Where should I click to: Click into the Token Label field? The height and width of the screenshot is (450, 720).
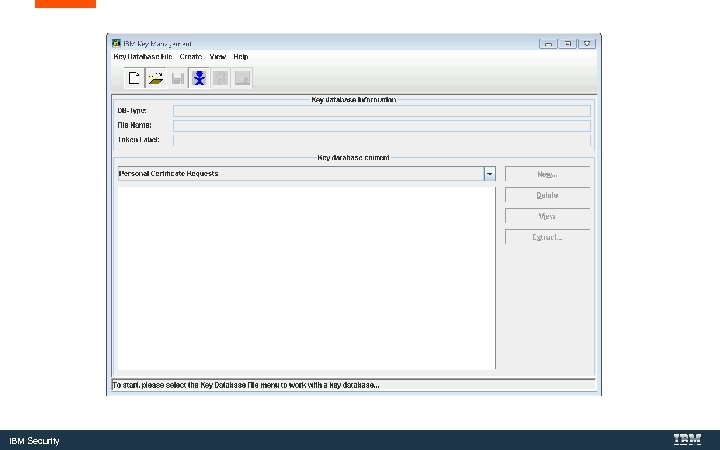coord(382,140)
